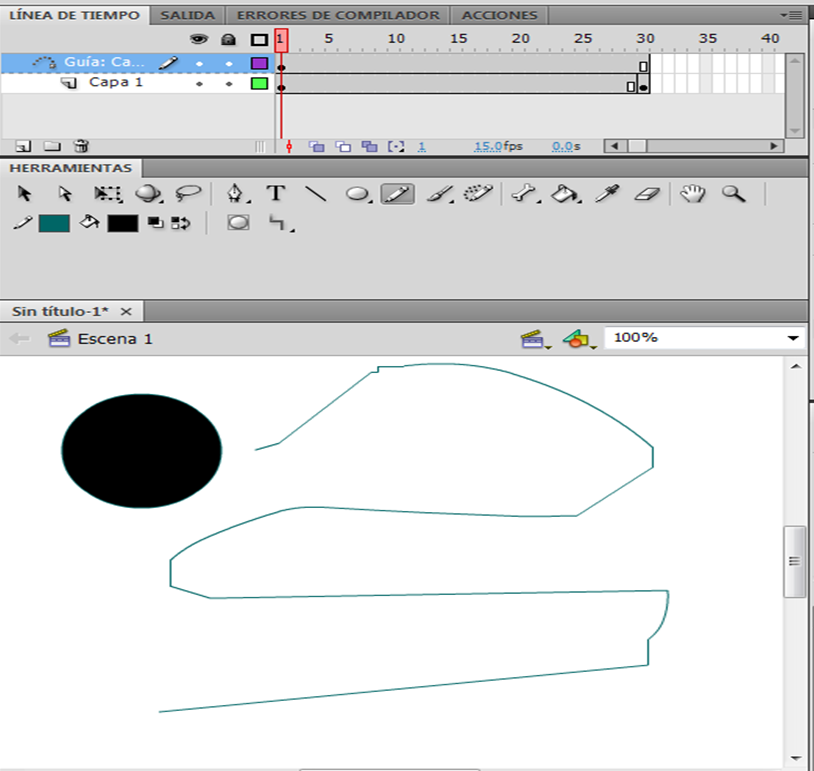
Task: Open the 100% zoom dropdown
Action: pos(794,339)
